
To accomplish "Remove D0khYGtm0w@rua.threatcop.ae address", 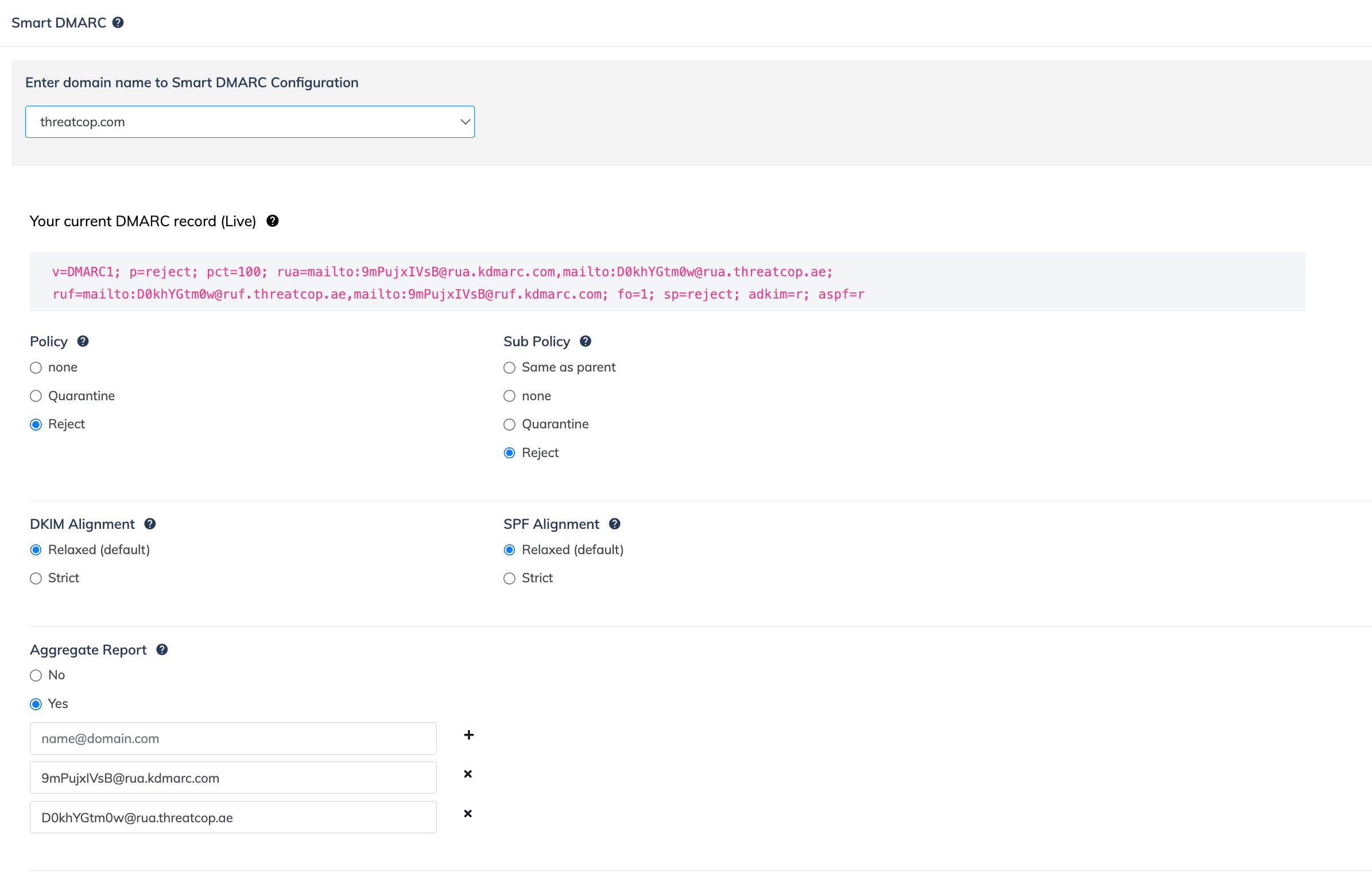I will click(x=468, y=814).
